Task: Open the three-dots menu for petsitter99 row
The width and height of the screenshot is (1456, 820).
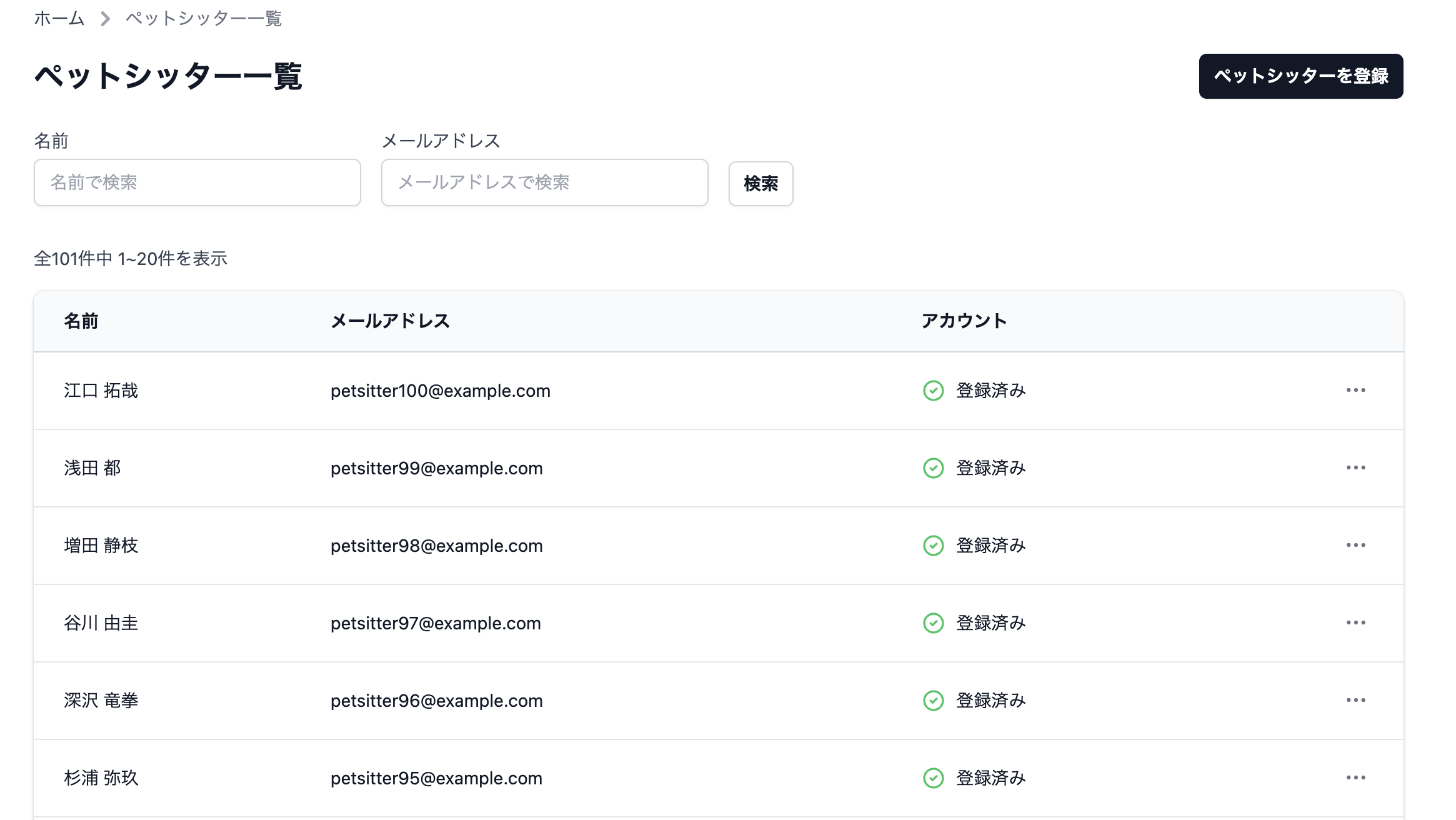Action: (x=1355, y=467)
